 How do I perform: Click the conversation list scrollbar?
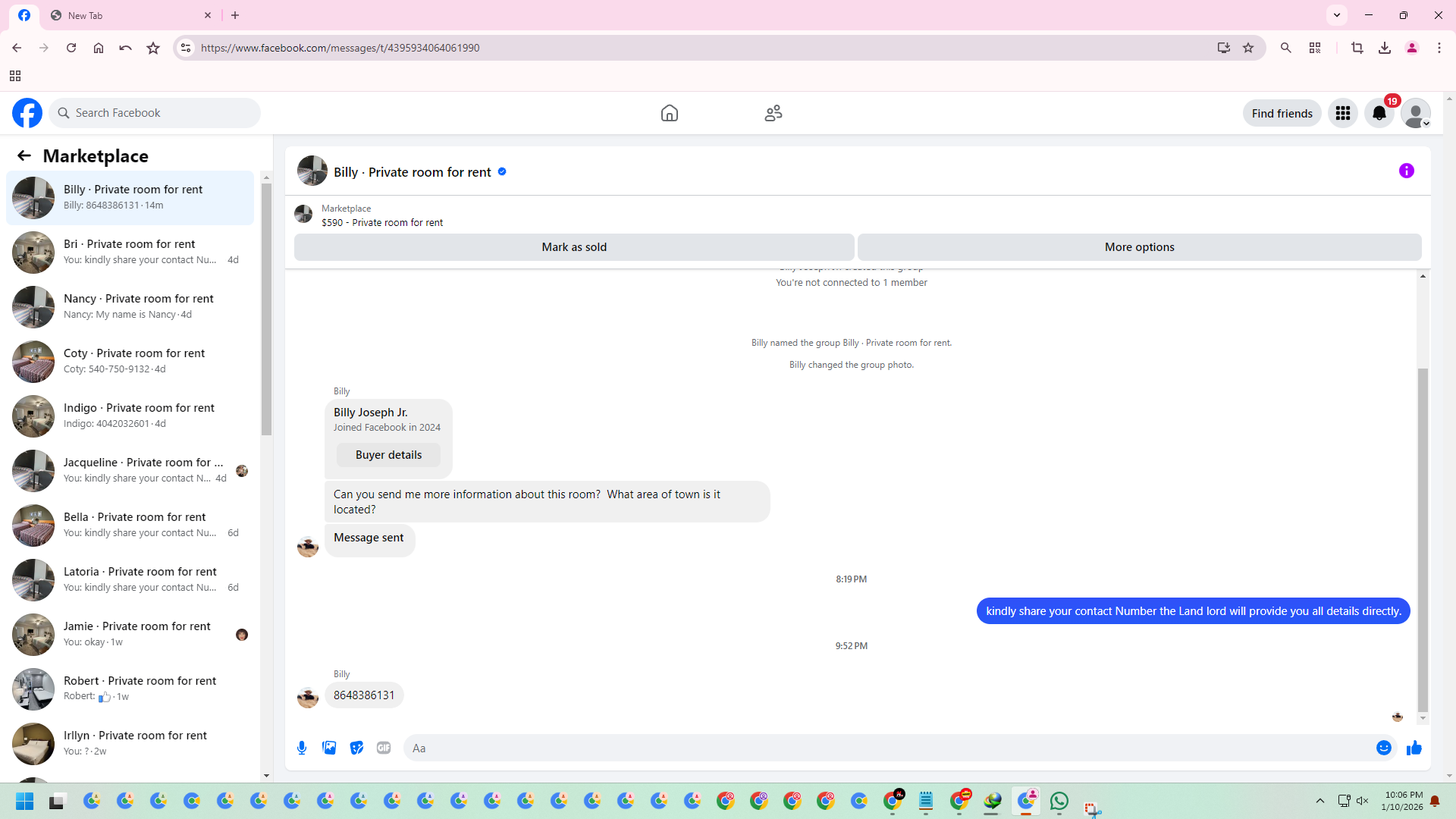[266, 311]
